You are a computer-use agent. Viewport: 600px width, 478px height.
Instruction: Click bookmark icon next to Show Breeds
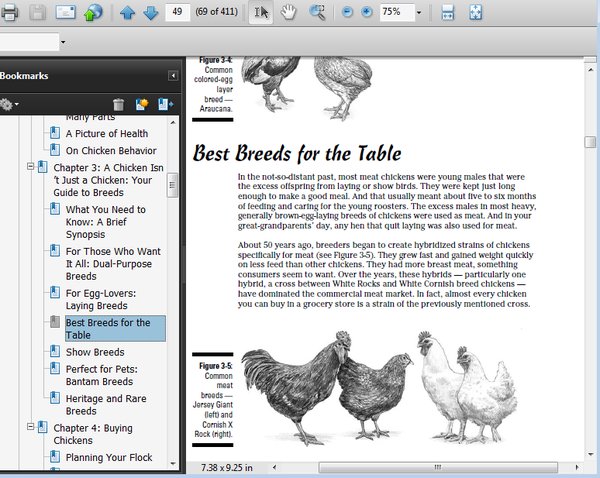click(x=55, y=351)
